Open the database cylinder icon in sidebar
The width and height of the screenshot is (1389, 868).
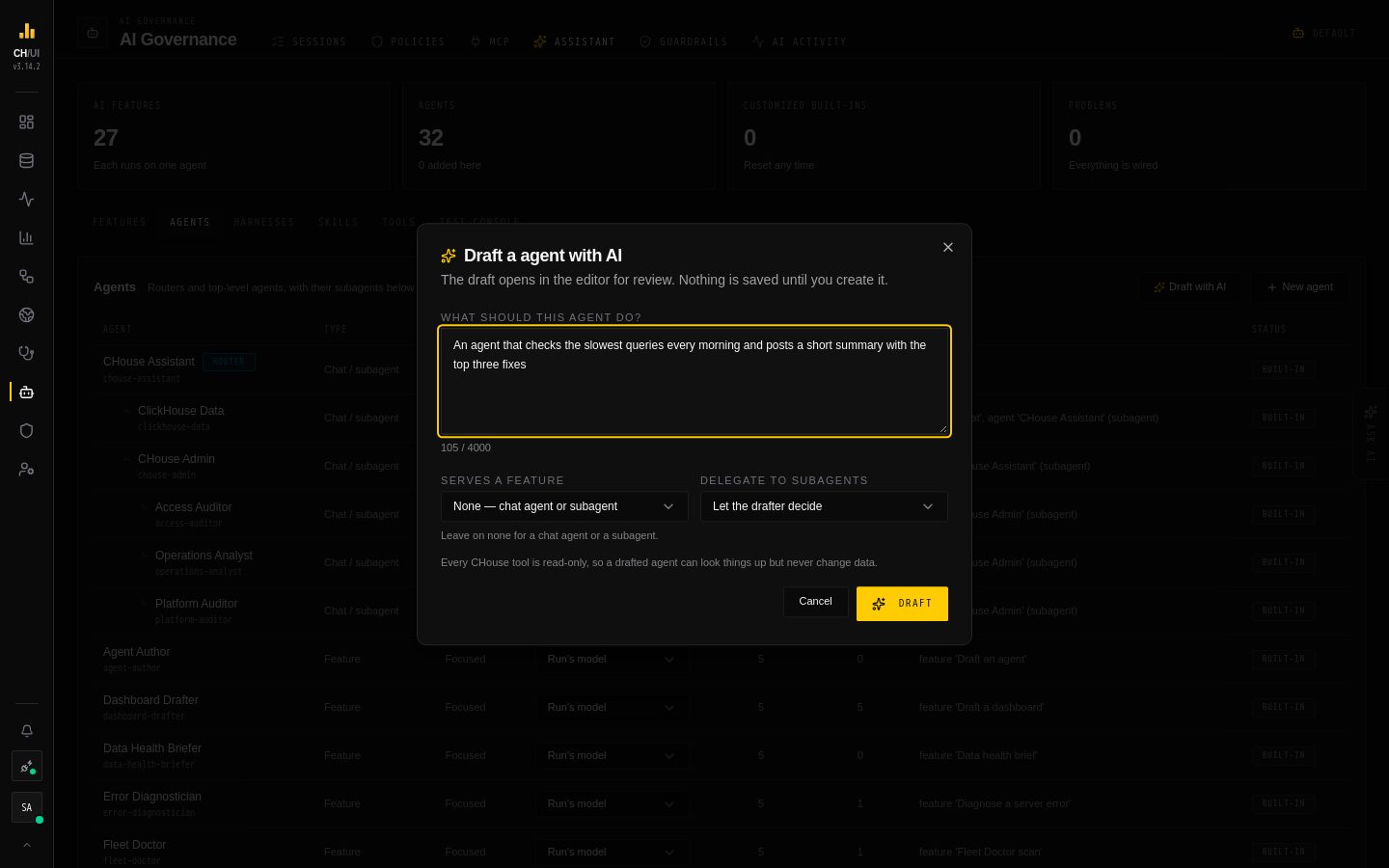click(x=27, y=161)
